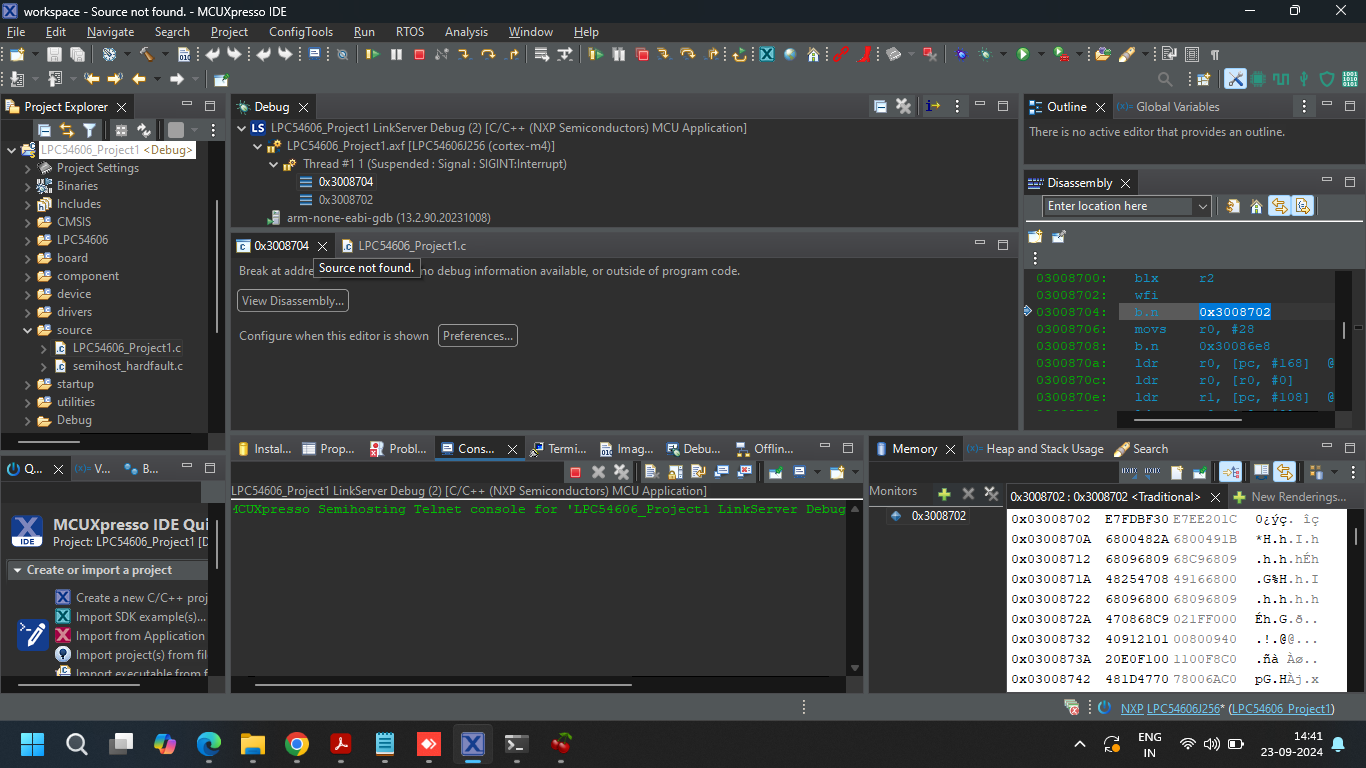The height and width of the screenshot is (768, 1366).
Task: Select the Resume debug icon
Action: tap(372, 54)
